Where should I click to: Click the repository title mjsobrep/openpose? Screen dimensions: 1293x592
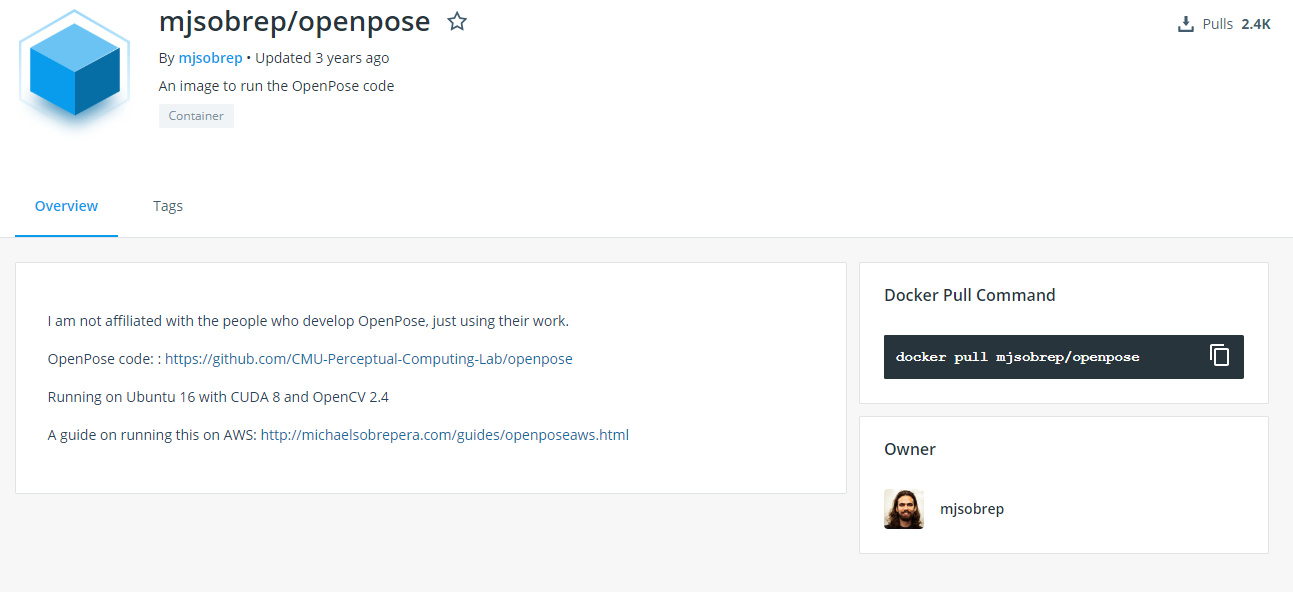tap(292, 21)
